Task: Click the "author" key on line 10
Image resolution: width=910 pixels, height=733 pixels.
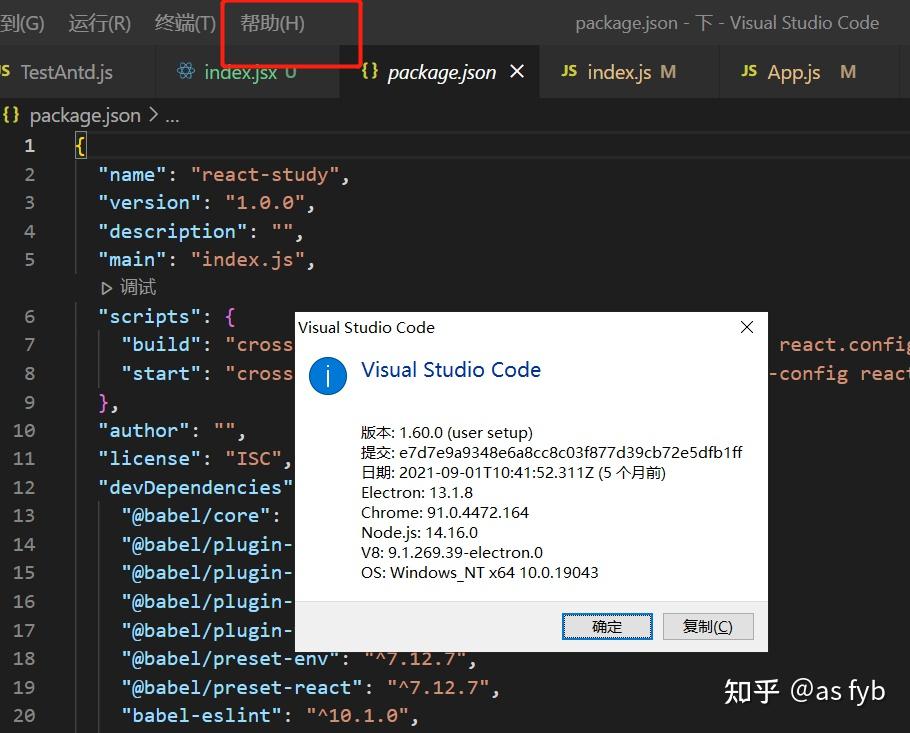Action: pyautogui.click(x=144, y=431)
